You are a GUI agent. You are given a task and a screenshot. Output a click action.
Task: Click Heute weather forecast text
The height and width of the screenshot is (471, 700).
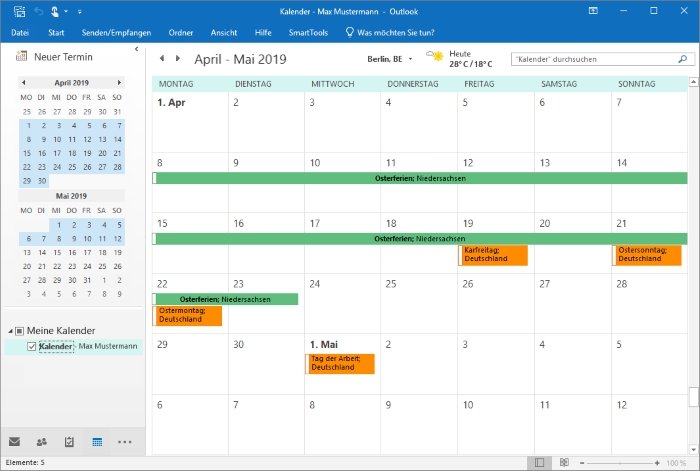[x=471, y=58]
